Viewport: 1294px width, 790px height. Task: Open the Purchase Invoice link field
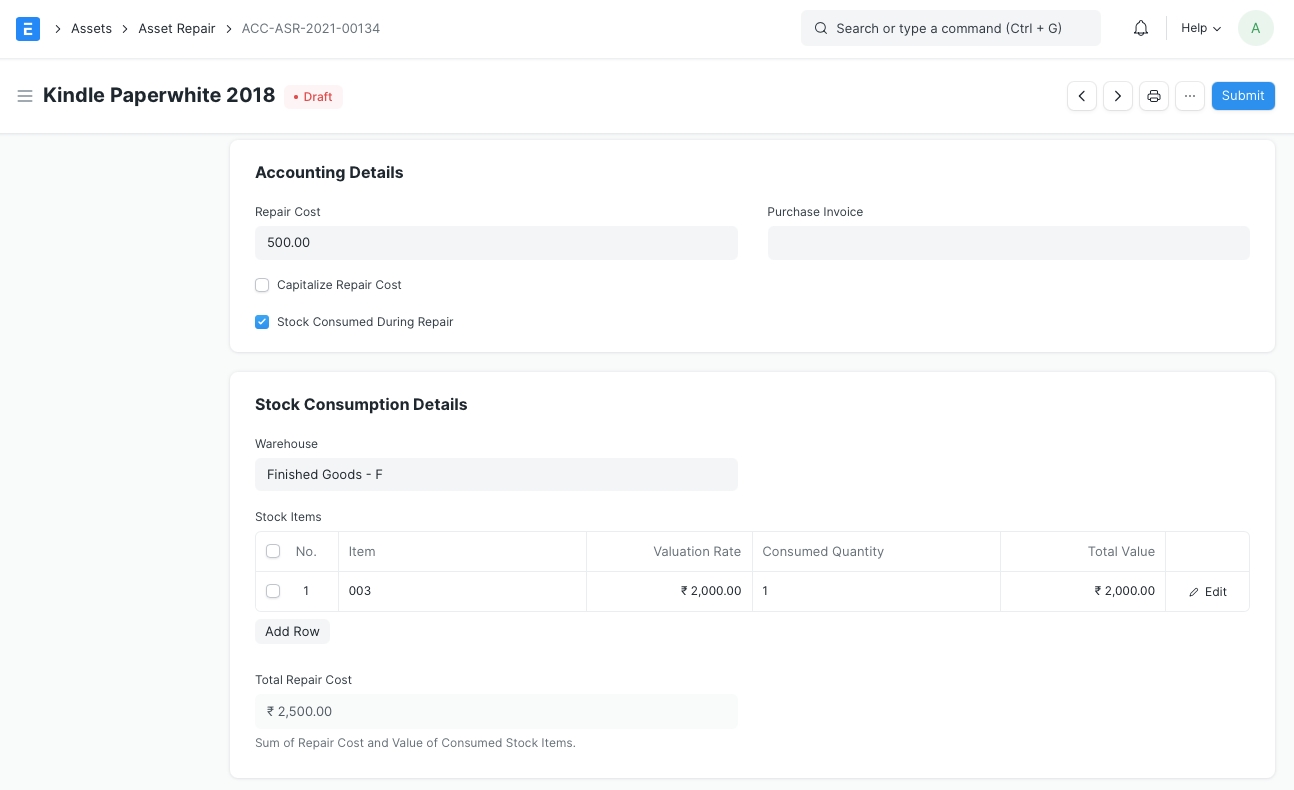[x=1008, y=243]
